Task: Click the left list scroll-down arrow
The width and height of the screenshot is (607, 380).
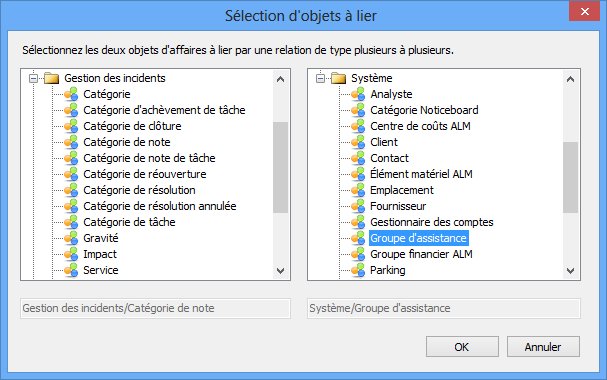Action: pos(281,270)
